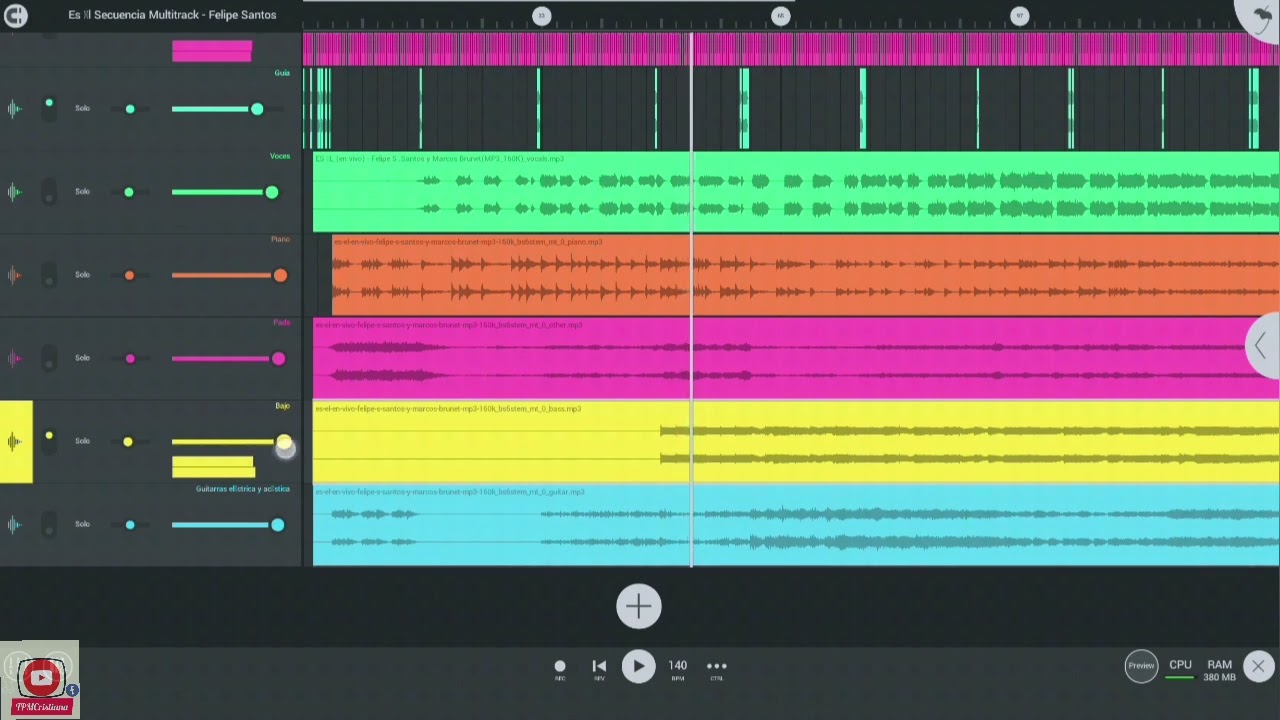The height and width of the screenshot is (720, 1280).
Task: Set the Guia track volume slider
Action: coord(228,109)
